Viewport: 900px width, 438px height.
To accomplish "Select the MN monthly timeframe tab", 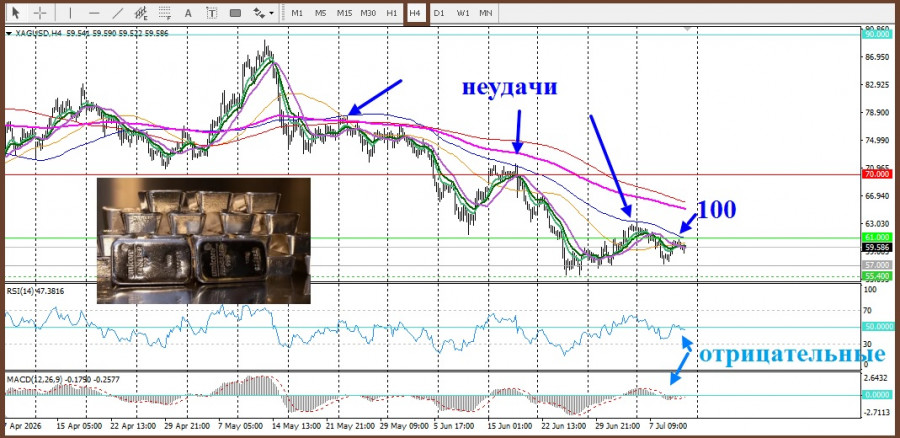I will (486, 13).
